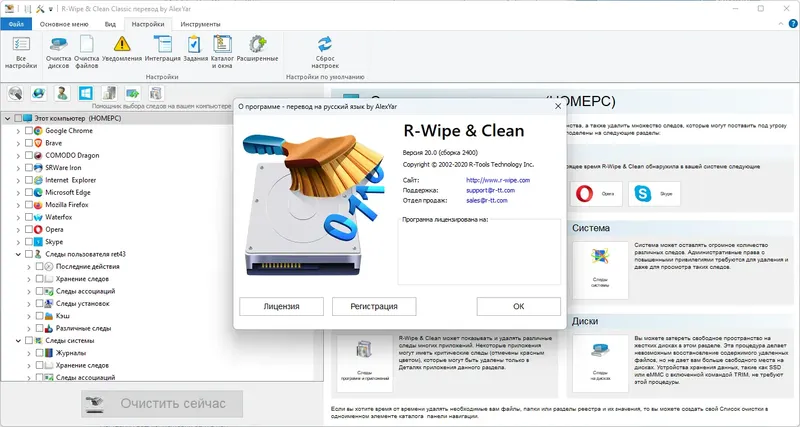Open Disk Cleaning settings (Очистка дисков)

click(58, 52)
